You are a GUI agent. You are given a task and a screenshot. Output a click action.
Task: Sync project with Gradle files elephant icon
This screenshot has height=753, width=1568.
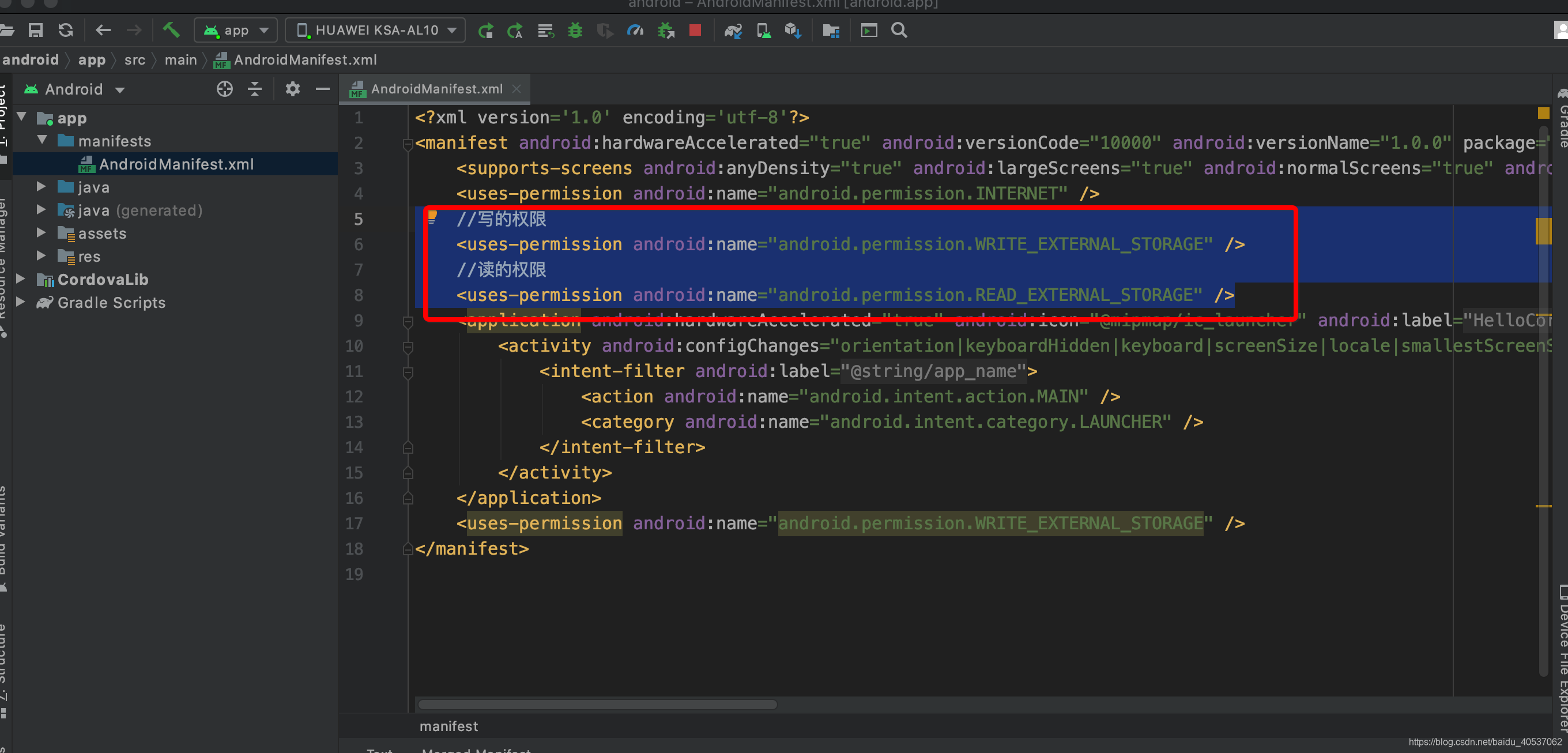733,30
